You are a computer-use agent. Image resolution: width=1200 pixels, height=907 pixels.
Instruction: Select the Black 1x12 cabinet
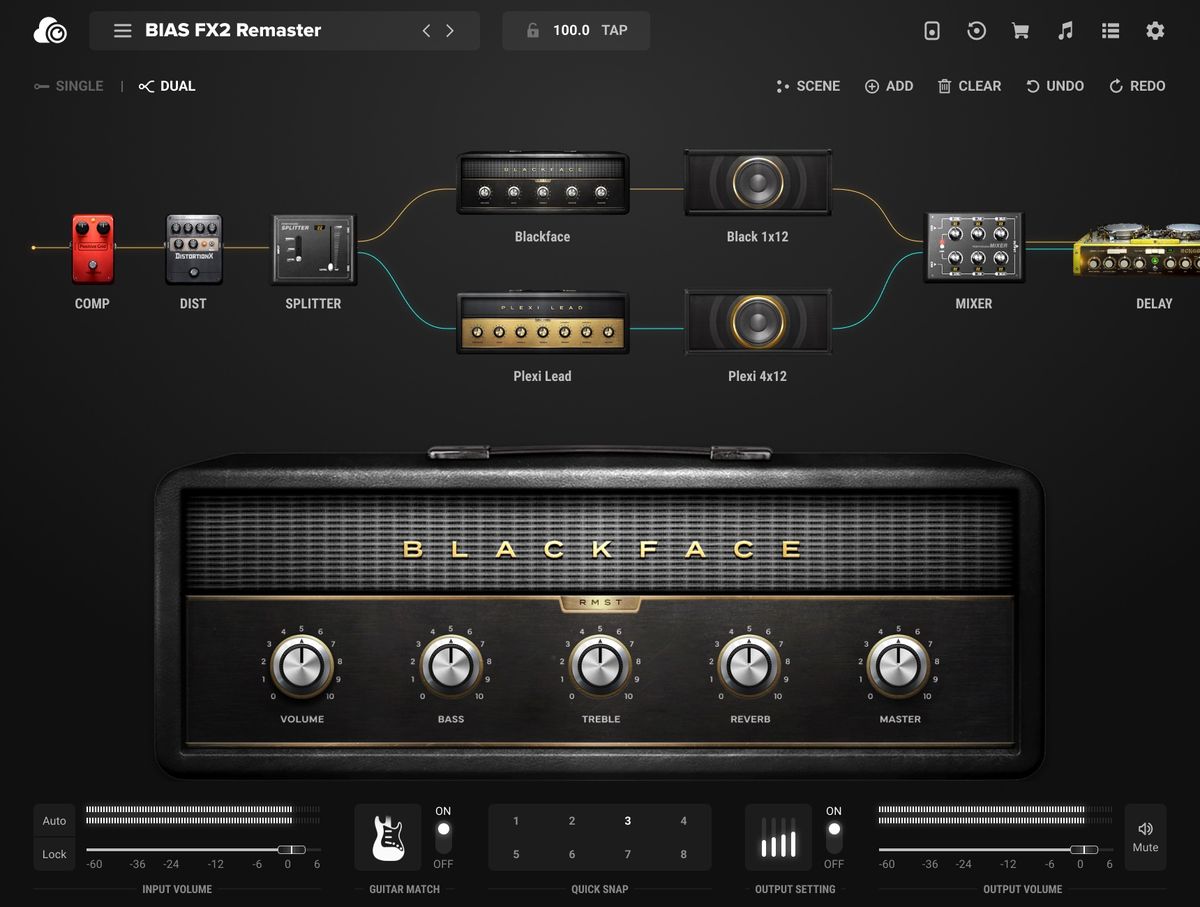(x=758, y=182)
